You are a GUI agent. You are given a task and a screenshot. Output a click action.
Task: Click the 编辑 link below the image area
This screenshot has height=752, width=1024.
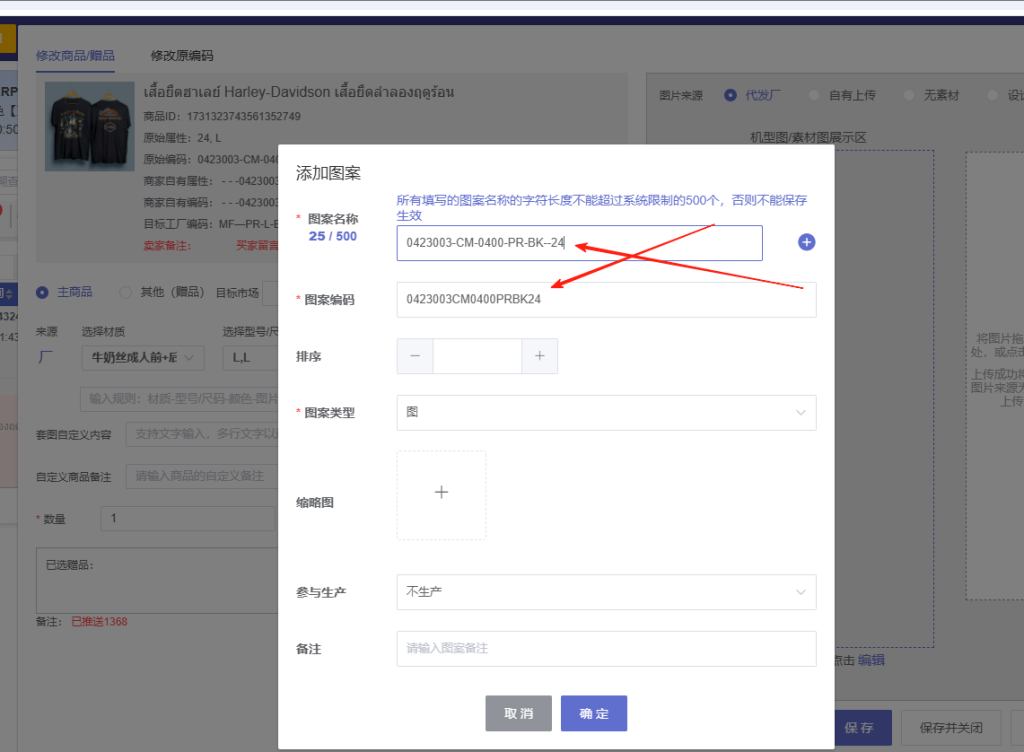click(871, 660)
